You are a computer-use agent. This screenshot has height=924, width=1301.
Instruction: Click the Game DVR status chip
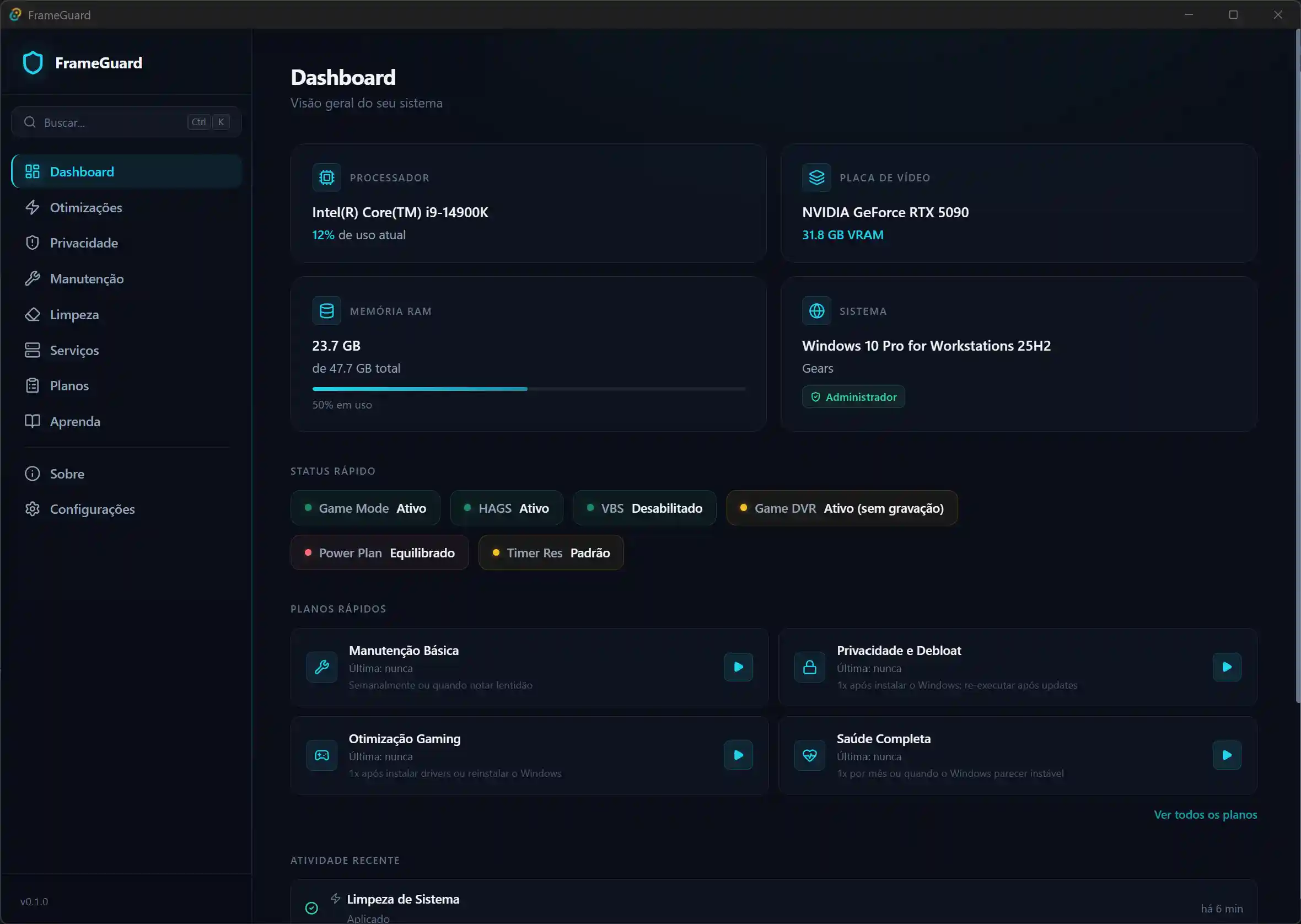pyautogui.click(x=841, y=508)
